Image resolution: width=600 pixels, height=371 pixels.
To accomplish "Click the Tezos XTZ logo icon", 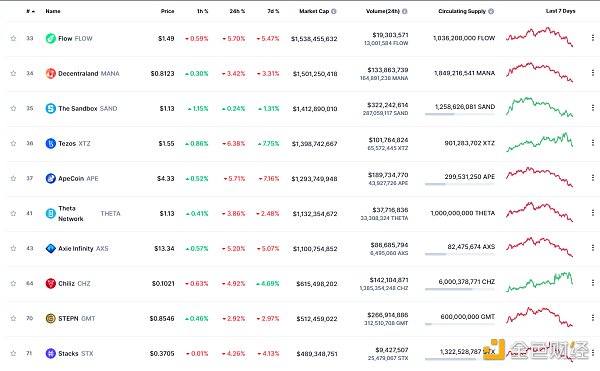I will click(51, 143).
